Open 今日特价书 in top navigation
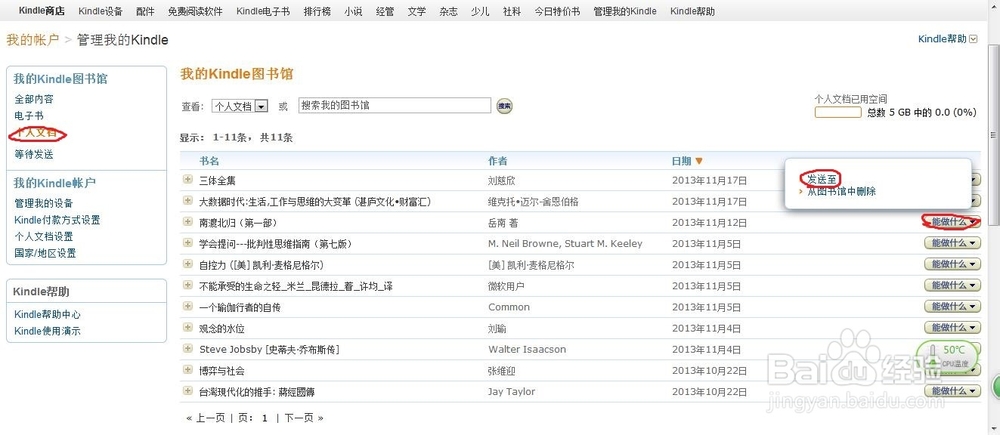 click(x=557, y=11)
